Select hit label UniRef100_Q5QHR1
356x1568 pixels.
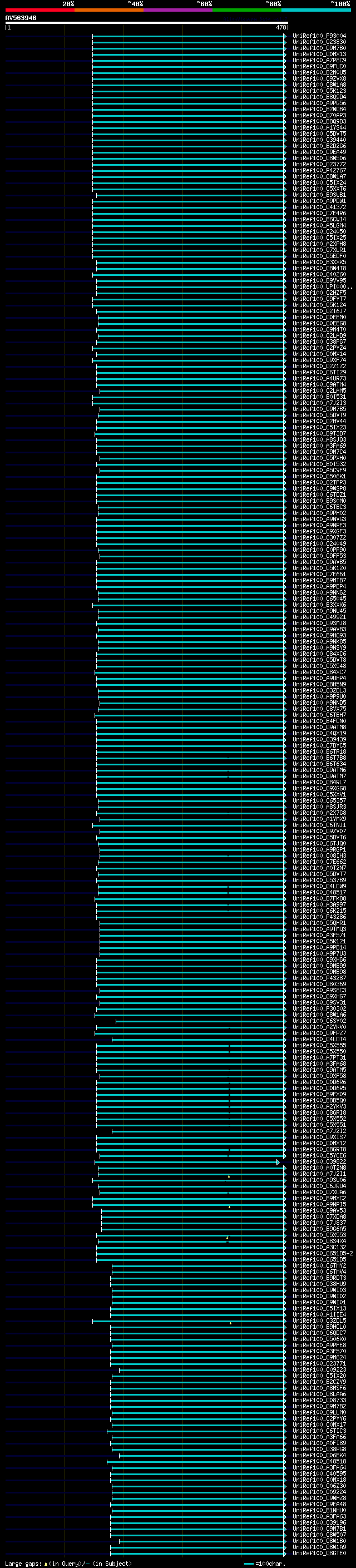(x=319, y=923)
